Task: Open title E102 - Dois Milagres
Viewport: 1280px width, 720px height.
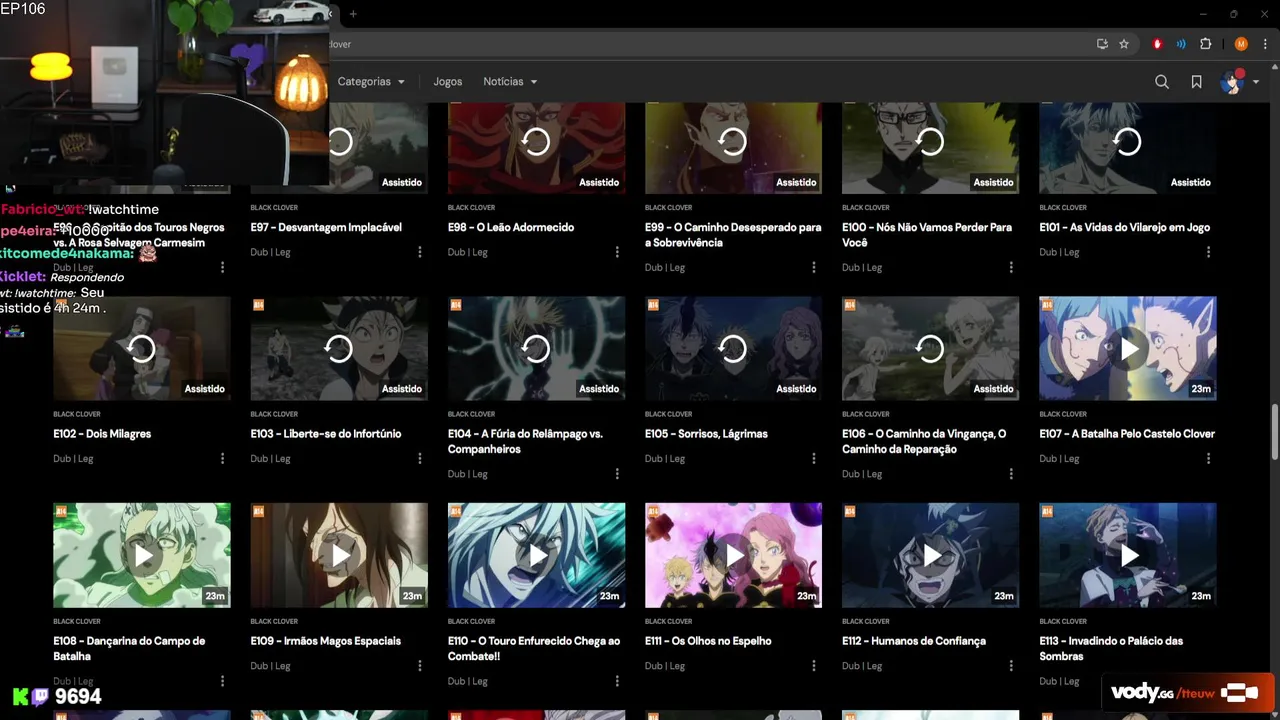Action: click(x=102, y=434)
